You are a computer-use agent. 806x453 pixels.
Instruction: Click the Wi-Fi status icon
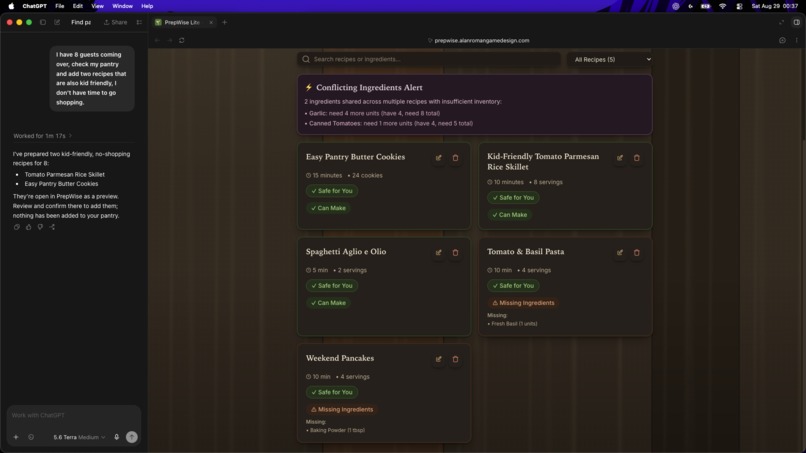tap(723, 6)
